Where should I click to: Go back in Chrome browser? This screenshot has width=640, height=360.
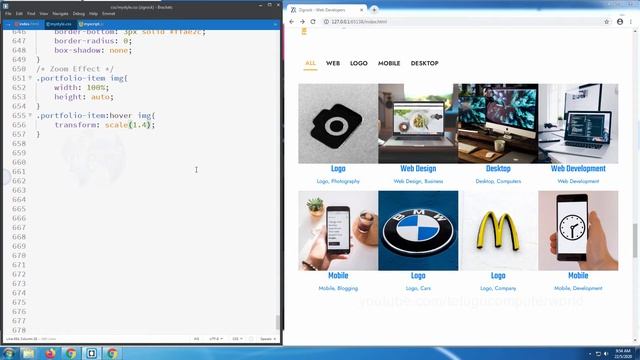point(291,22)
